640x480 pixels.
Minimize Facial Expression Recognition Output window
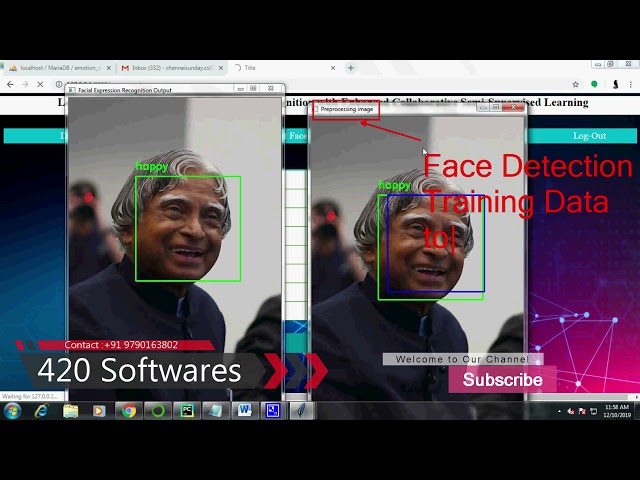(x=240, y=89)
